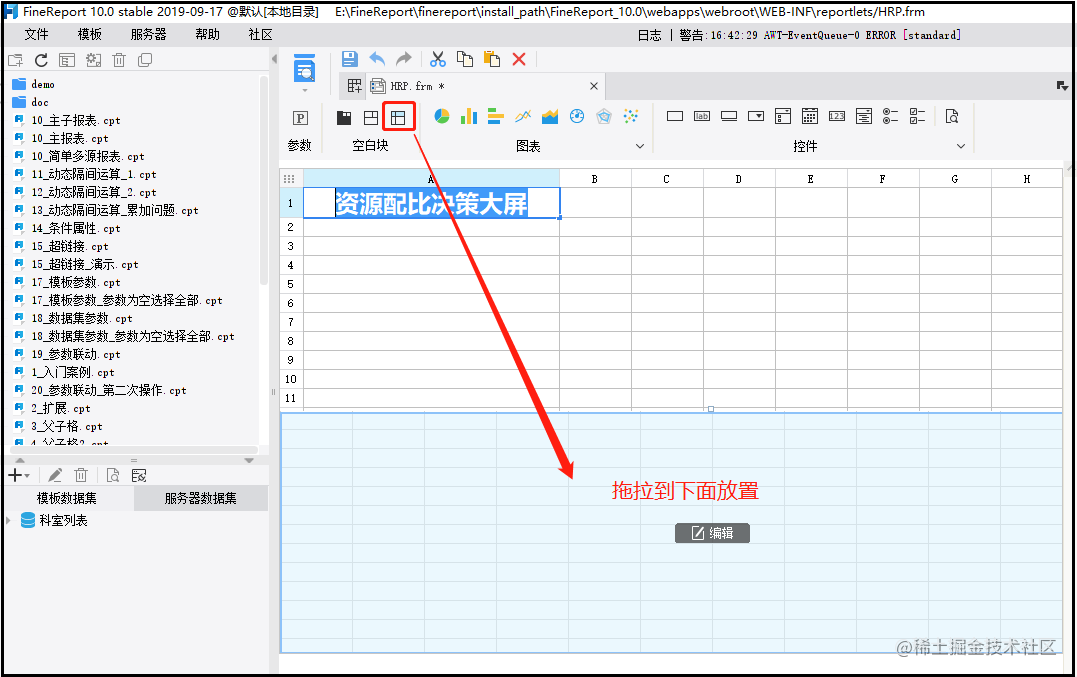
Task: Insert a pie chart
Action: (442, 116)
